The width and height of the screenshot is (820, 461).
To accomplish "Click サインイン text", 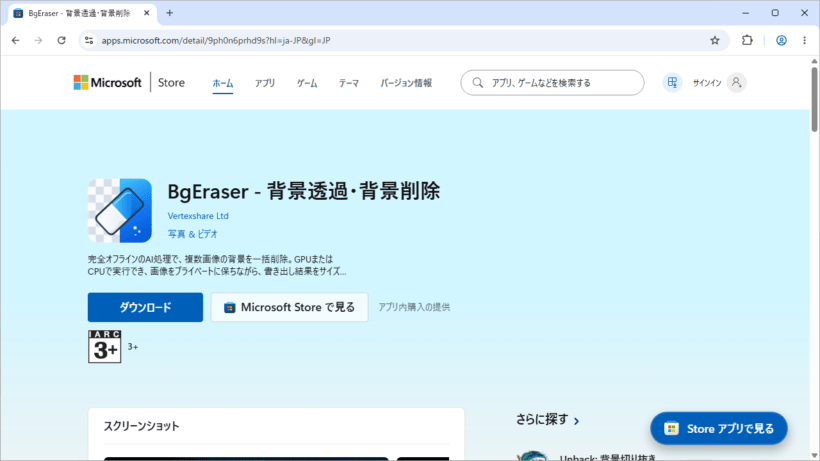I will 707,83.
